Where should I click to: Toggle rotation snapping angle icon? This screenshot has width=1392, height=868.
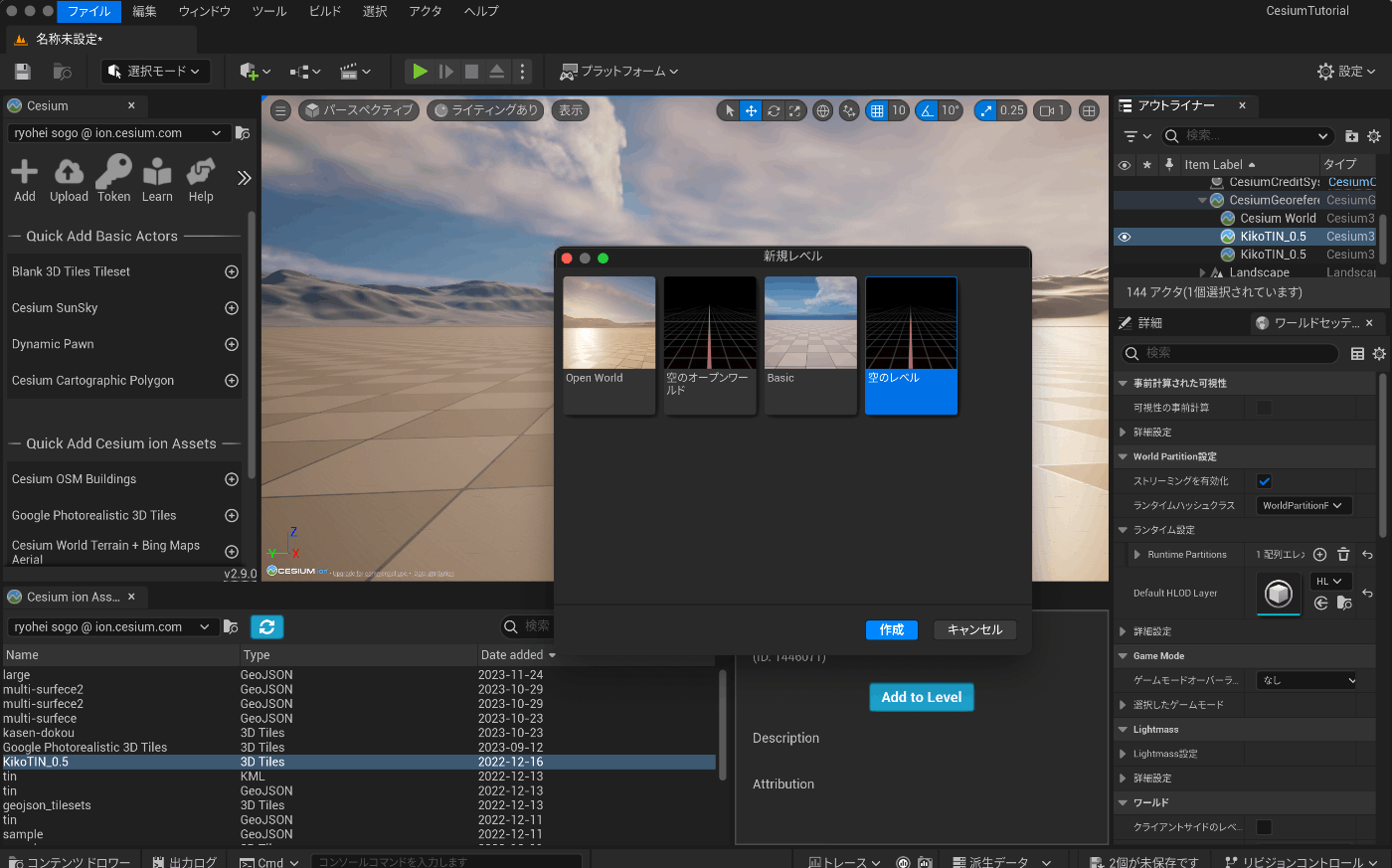(x=927, y=110)
